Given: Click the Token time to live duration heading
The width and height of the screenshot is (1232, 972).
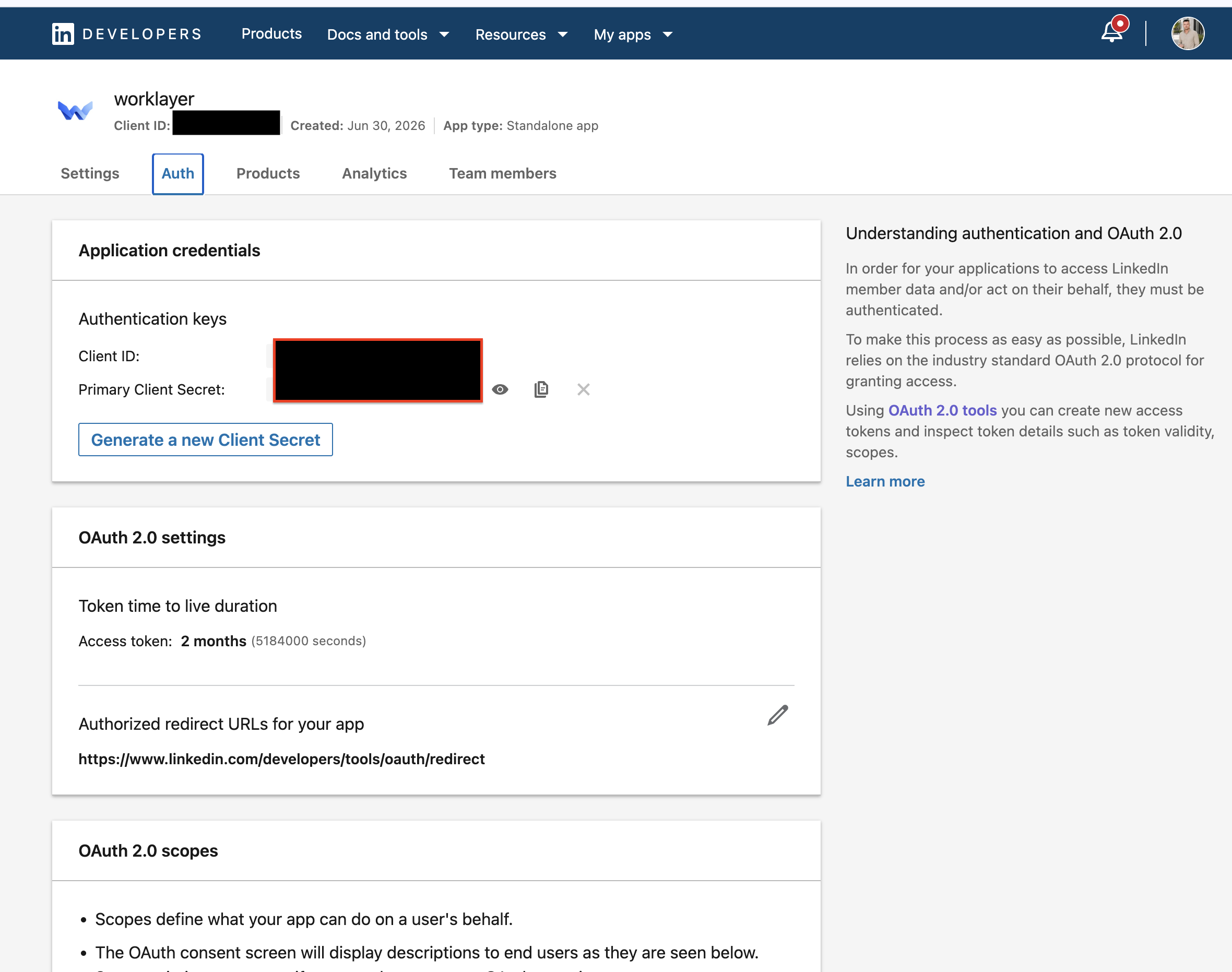Looking at the screenshot, I should click(x=177, y=606).
